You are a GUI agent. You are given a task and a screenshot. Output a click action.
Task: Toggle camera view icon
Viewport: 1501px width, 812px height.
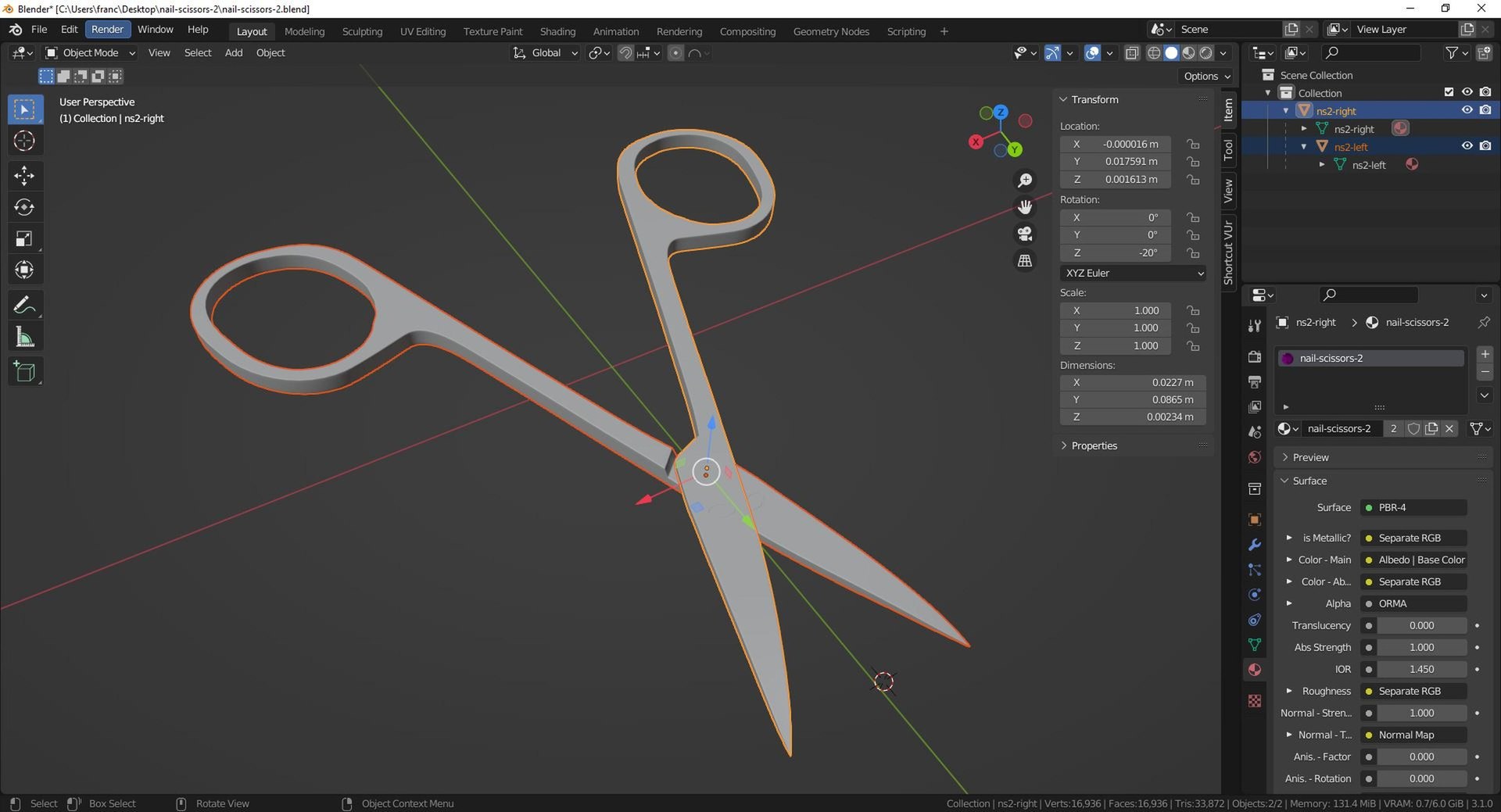(1024, 234)
